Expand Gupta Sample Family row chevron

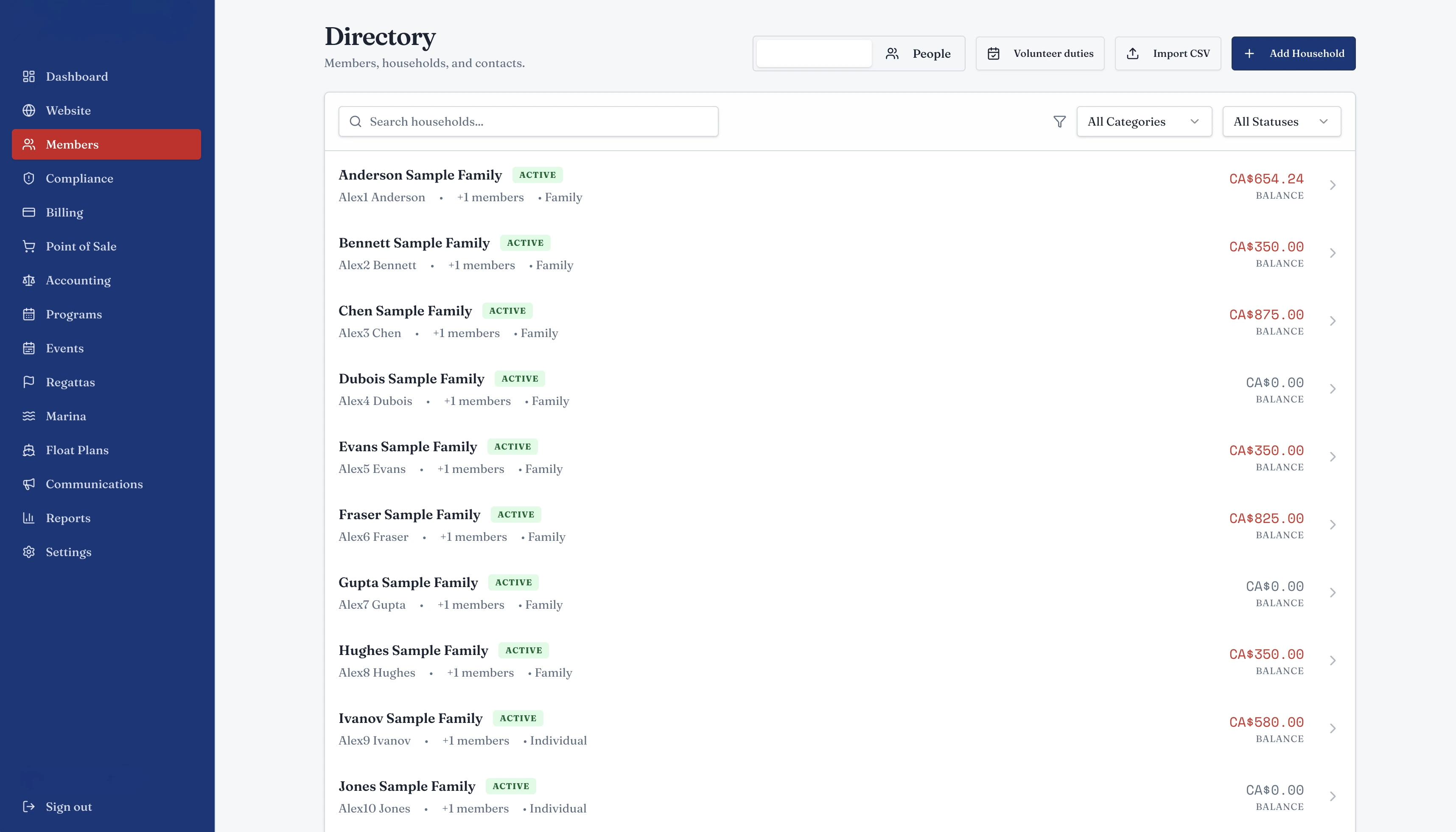1333,593
